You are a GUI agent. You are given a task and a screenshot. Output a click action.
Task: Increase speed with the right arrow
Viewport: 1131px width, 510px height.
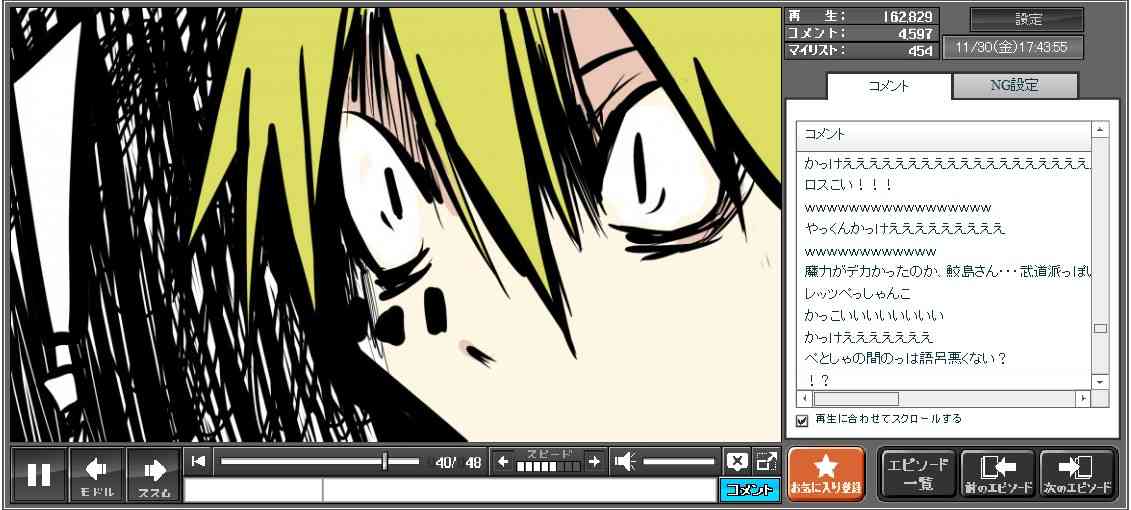tap(594, 461)
